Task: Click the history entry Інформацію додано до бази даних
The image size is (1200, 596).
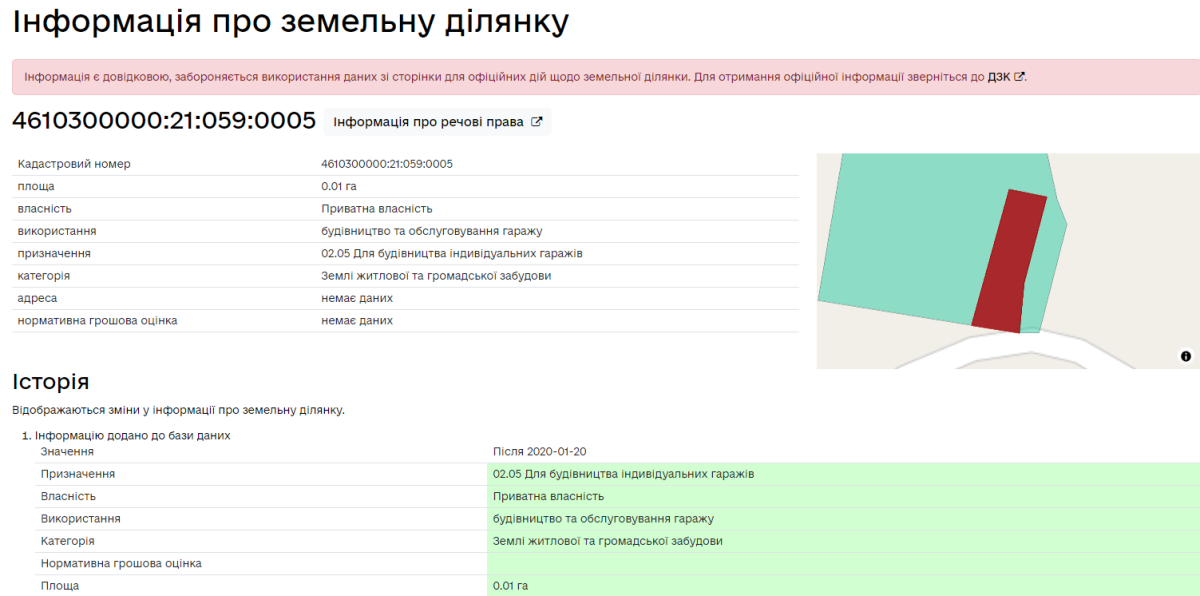Action: click(x=132, y=436)
